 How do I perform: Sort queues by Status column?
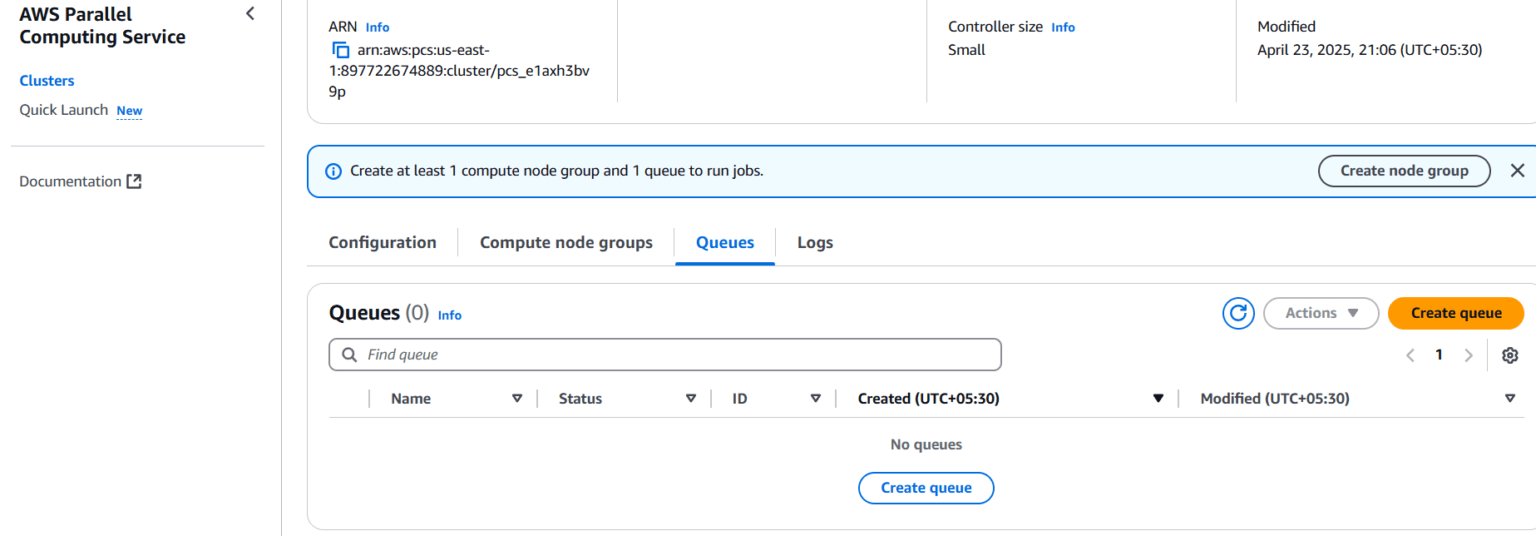point(690,398)
